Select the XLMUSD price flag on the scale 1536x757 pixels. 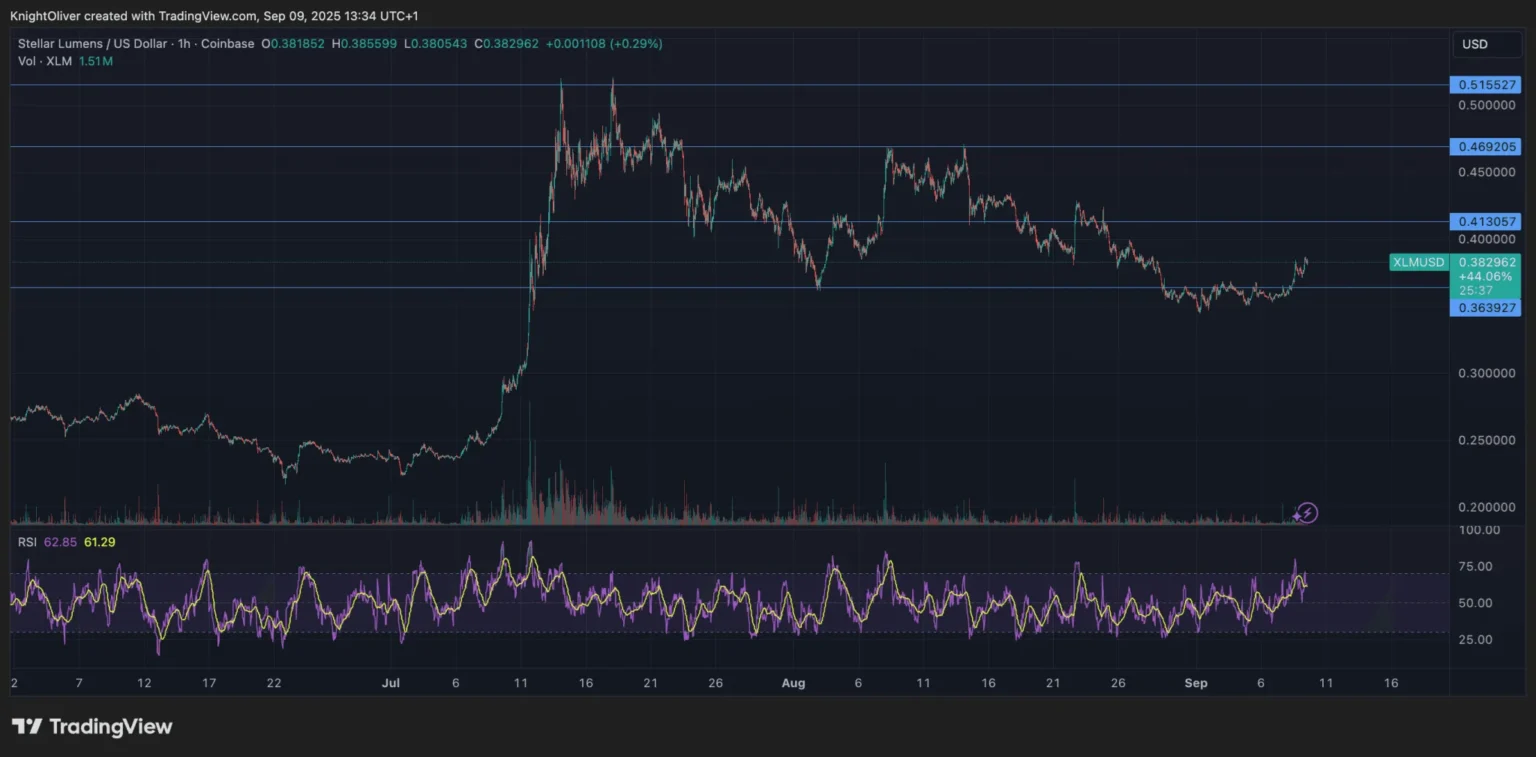[x=1418, y=262]
